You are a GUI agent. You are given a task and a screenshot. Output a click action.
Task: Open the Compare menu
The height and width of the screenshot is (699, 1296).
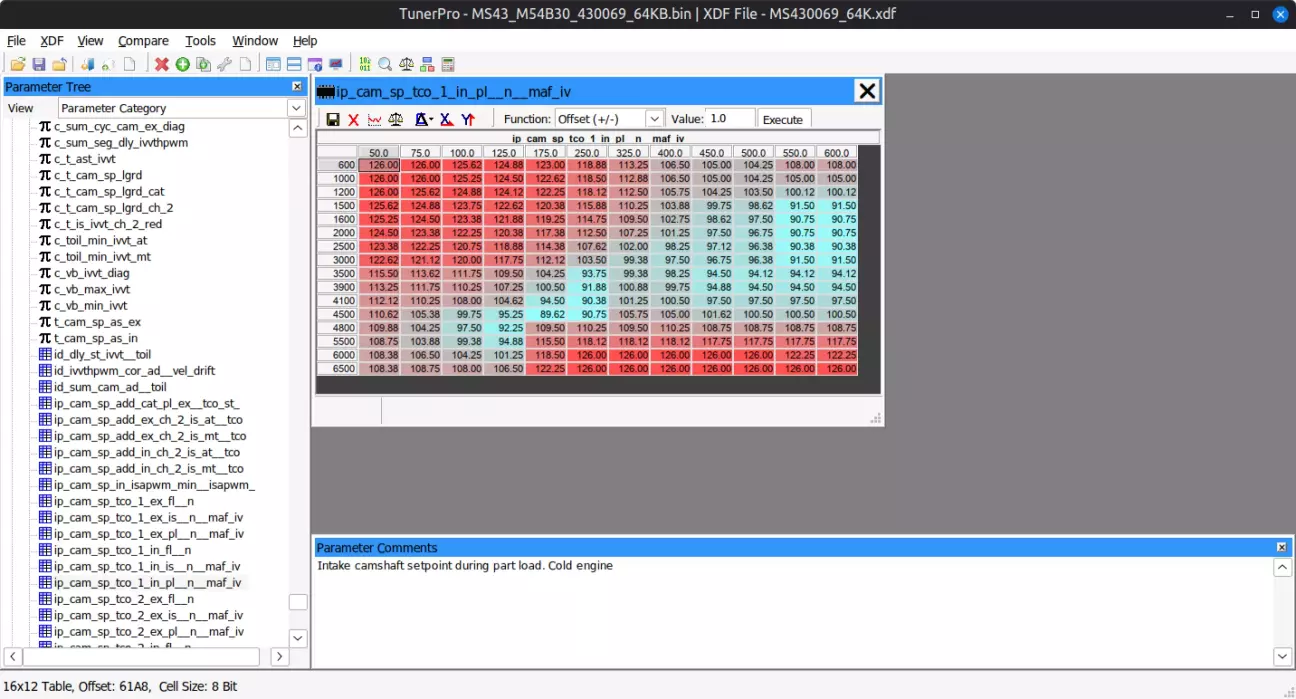(143, 41)
